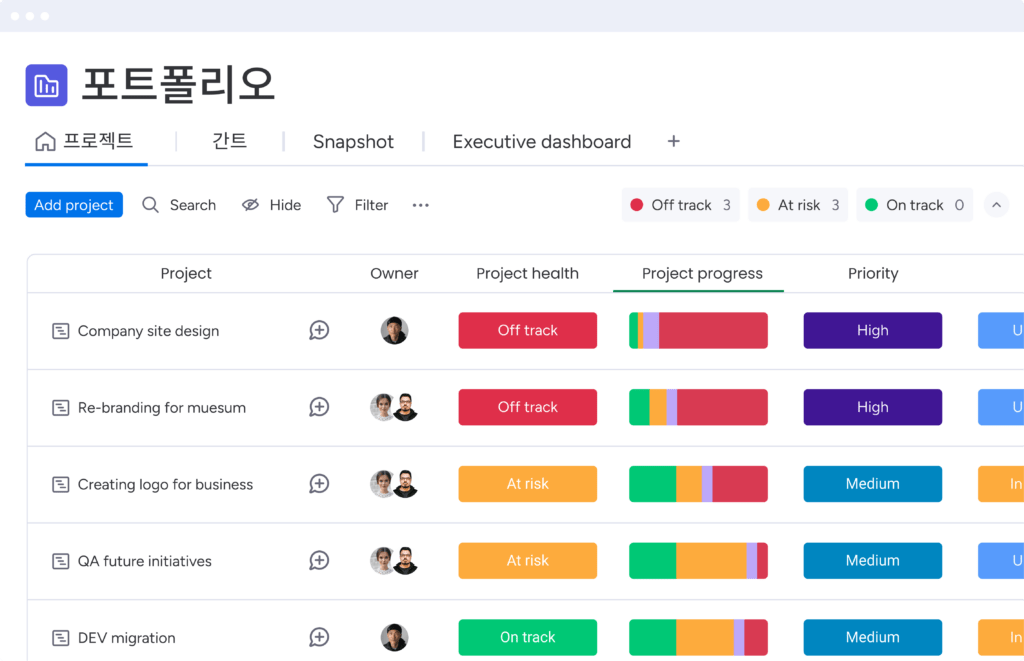Click the Add project button
Viewport: 1024px width, 661px height.
[x=74, y=205]
